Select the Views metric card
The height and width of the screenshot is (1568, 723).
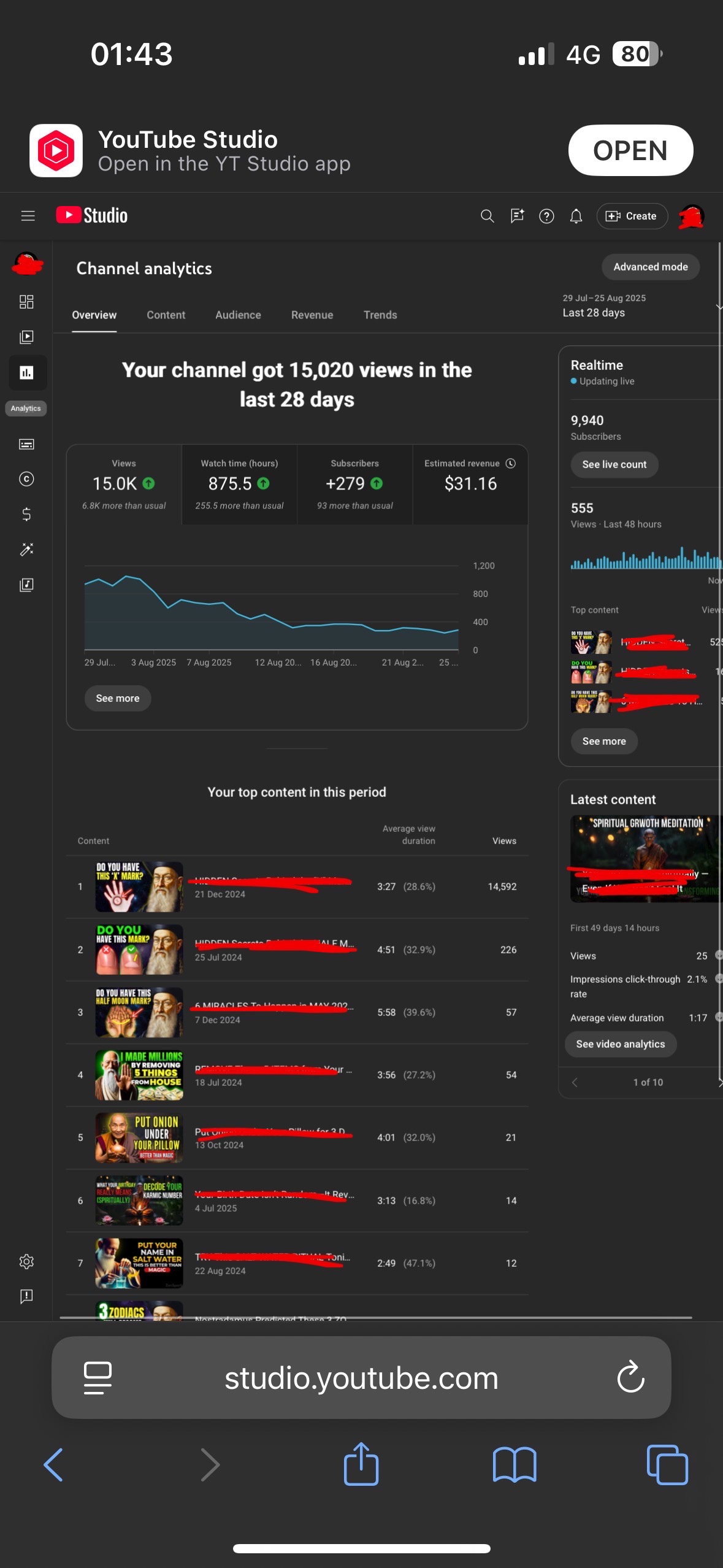[x=124, y=485]
